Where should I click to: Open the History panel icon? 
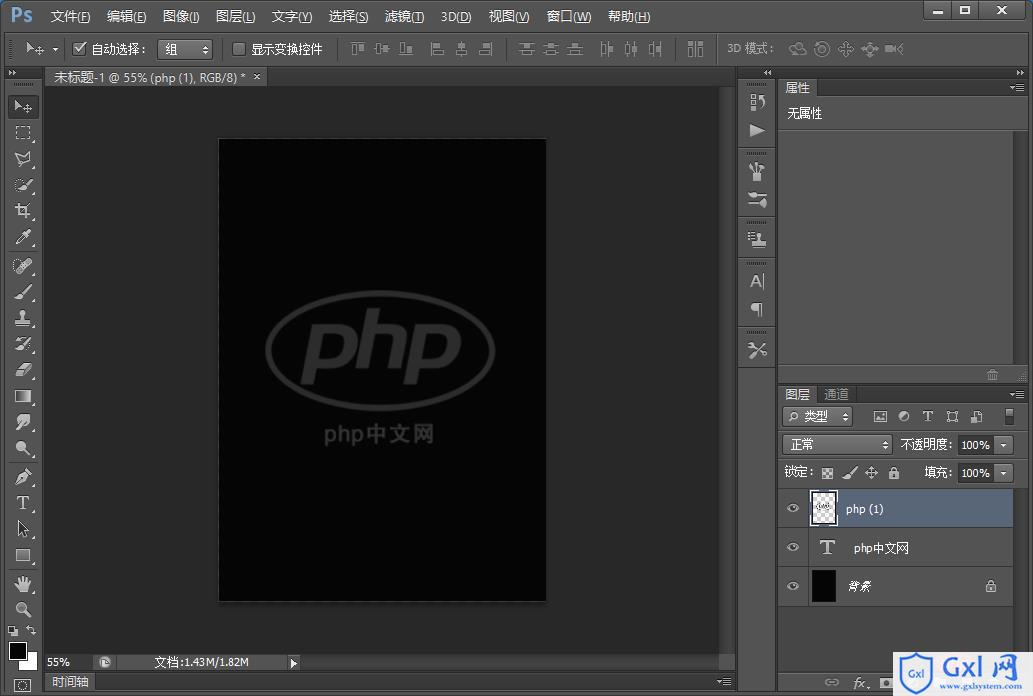coord(757,102)
